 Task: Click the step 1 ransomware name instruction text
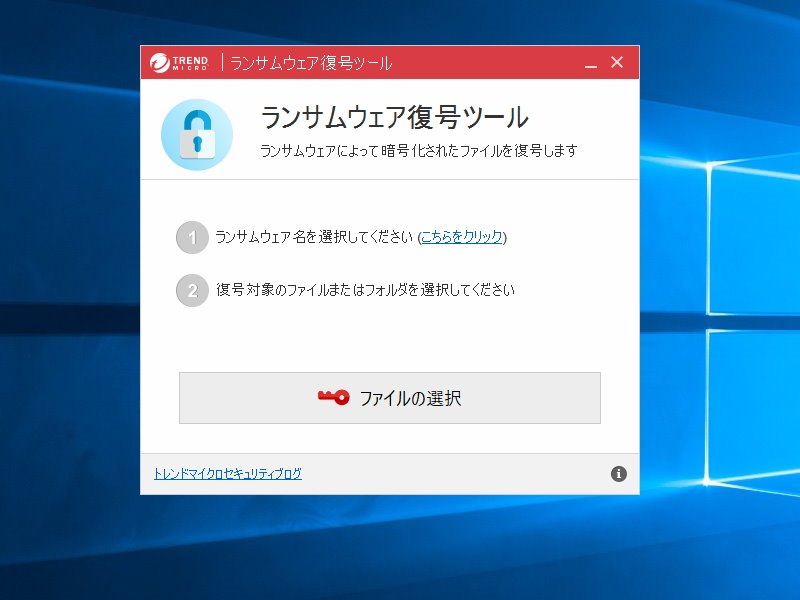click(305, 237)
